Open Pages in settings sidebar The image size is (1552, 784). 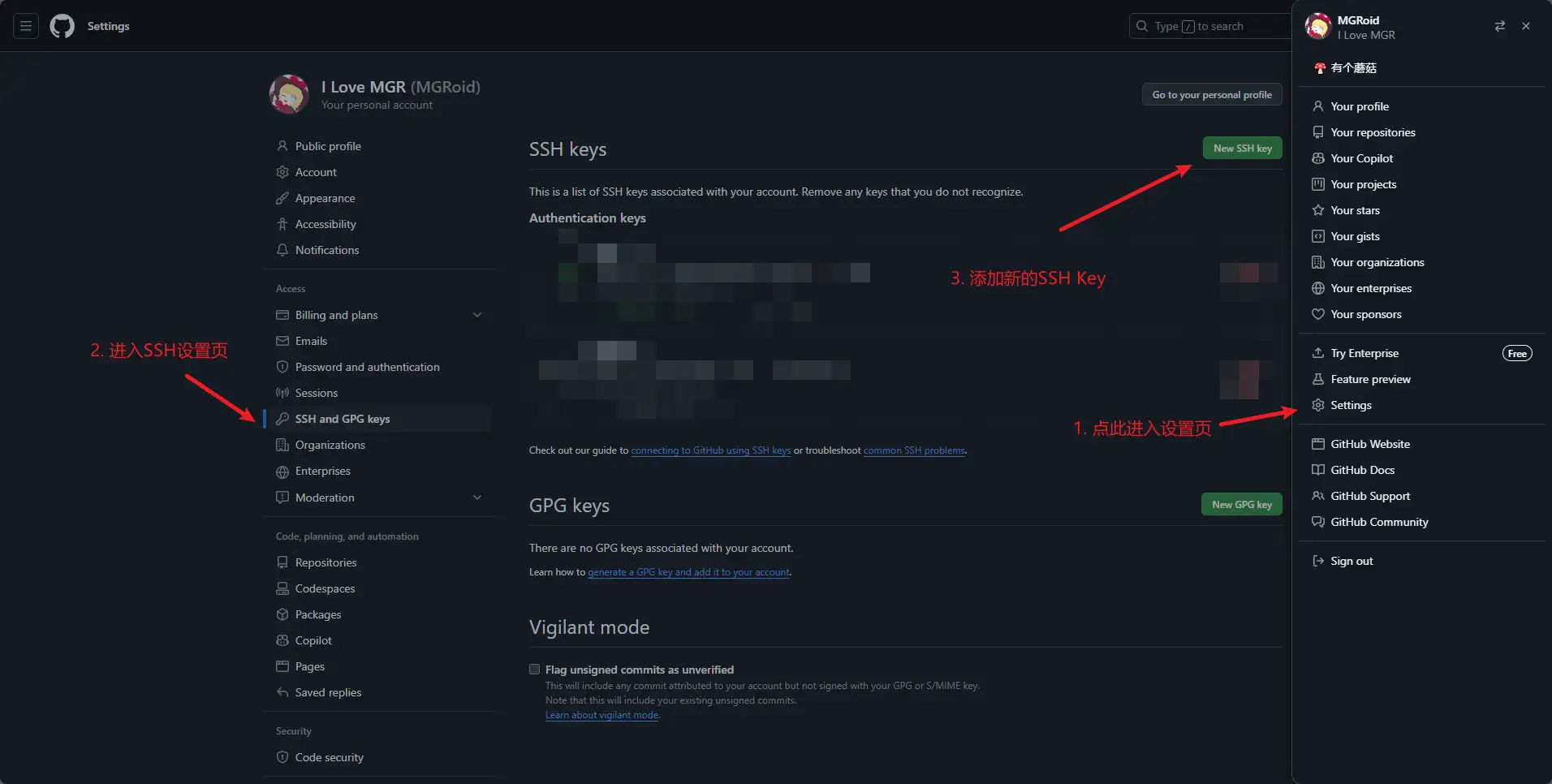click(380, 666)
